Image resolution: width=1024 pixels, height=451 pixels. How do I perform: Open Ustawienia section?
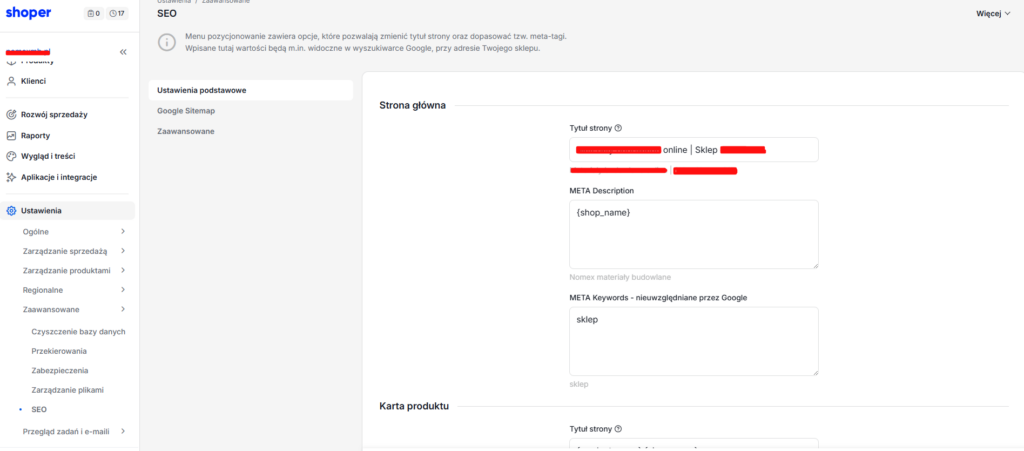68,211
